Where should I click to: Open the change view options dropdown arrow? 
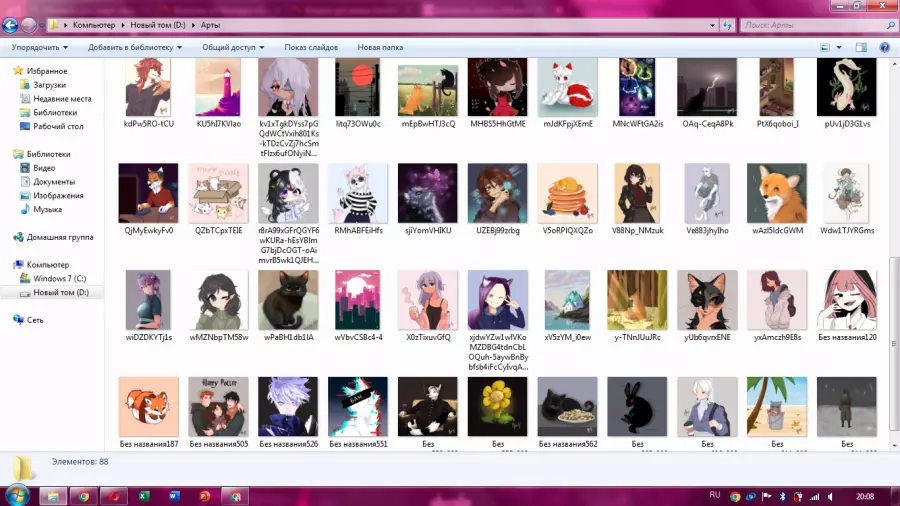click(x=840, y=47)
